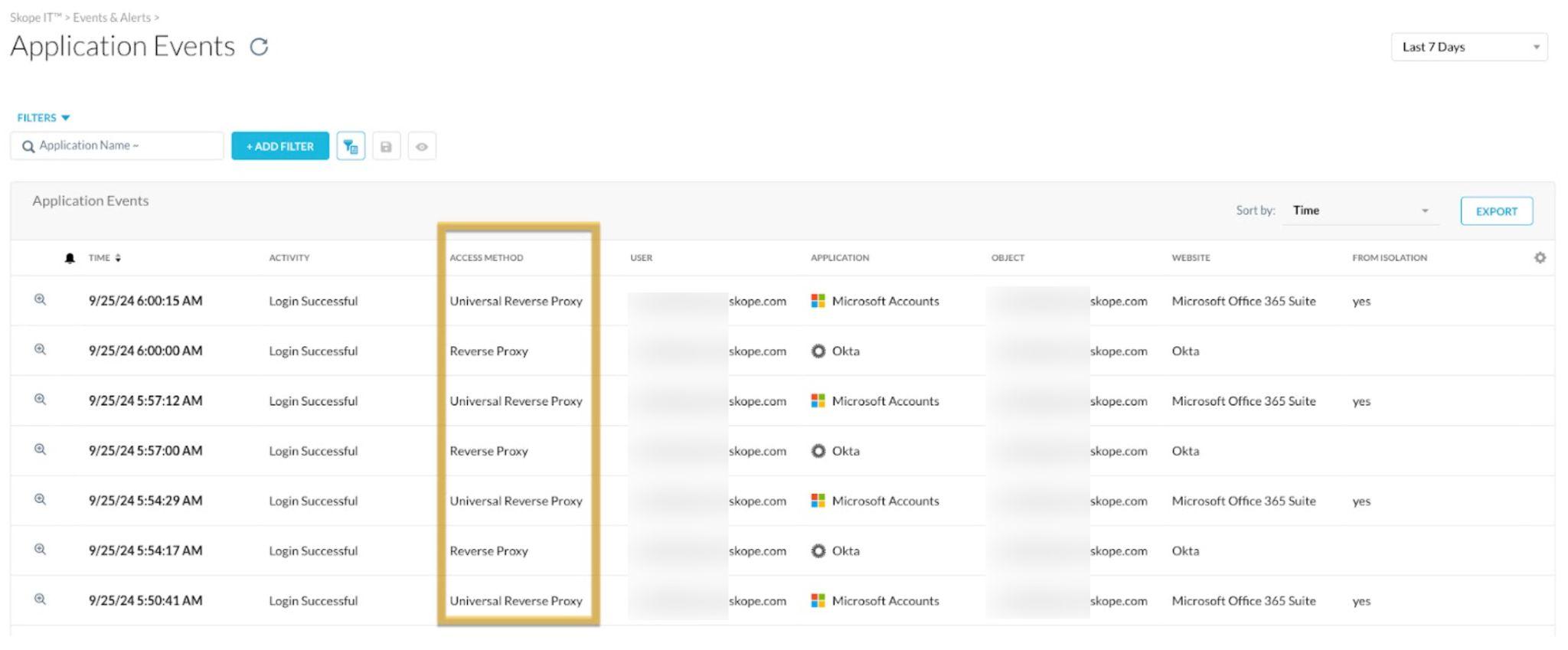Toggle the eye visibility icon button
Screen dimensions: 1568x650
tap(422, 146)
